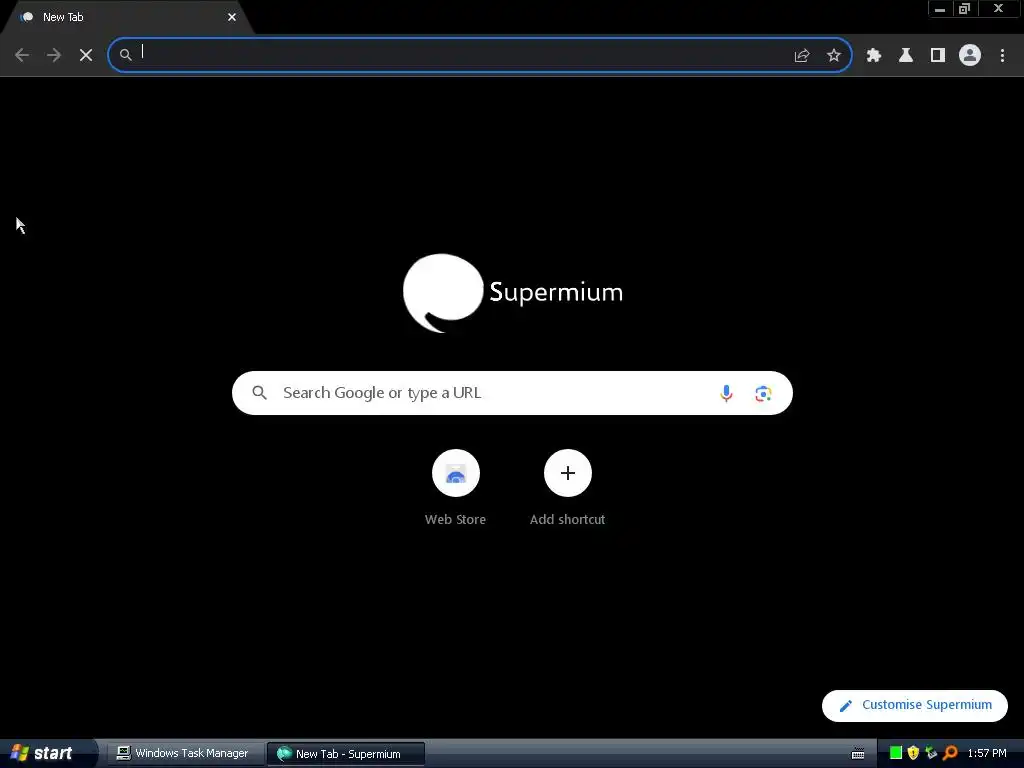Restore down the Supermium window

point(965,8)
